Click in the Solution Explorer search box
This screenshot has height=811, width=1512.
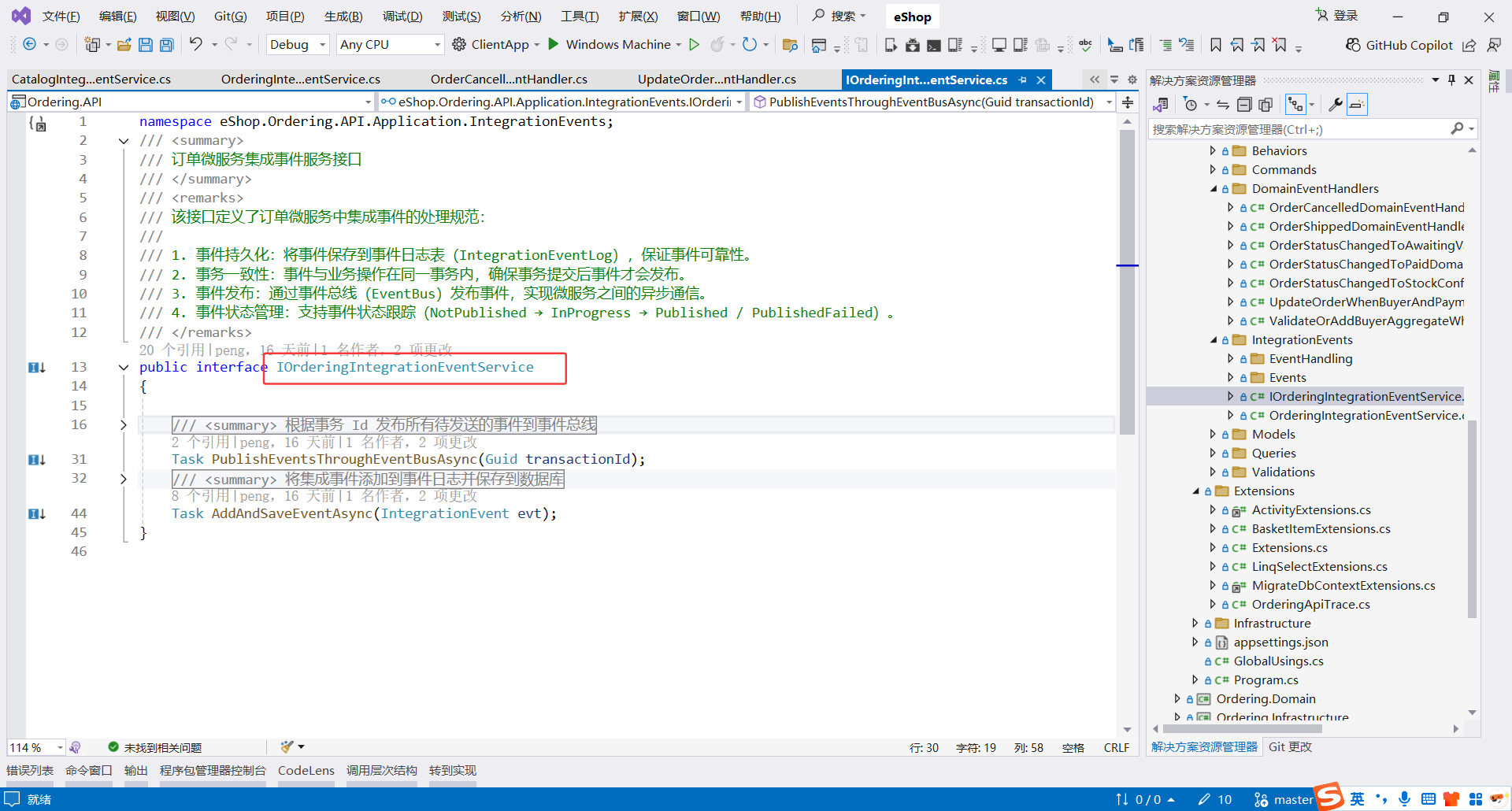pyautogui.click(x=1299, y=129)
